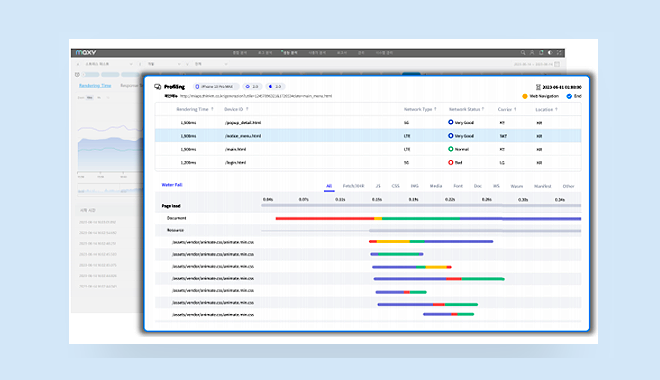Toggle the End checkbox in the legend
The image size is (660, 380).
pyautogui.click(x=569, y=96)
